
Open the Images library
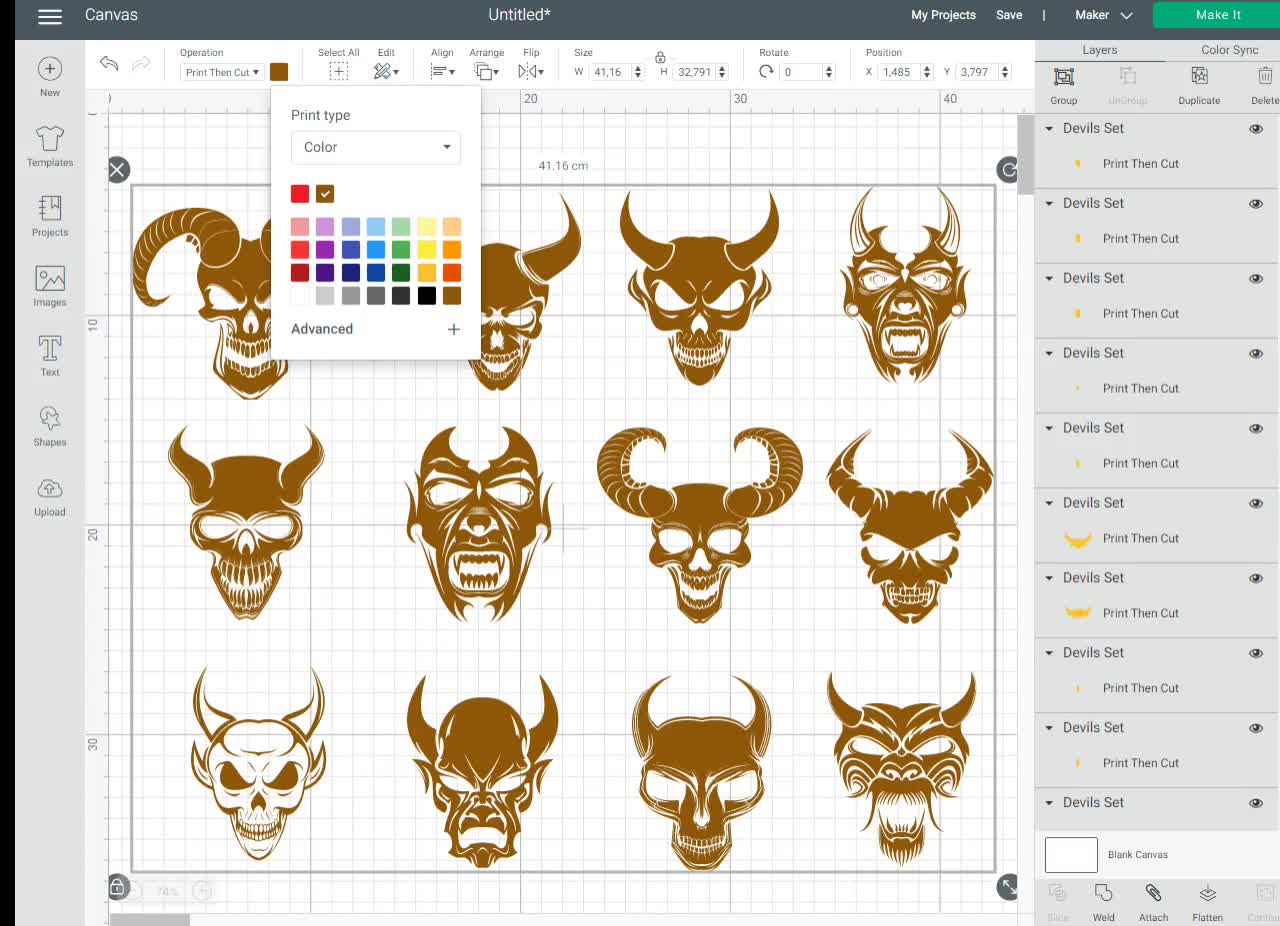(x=50, y=286)
